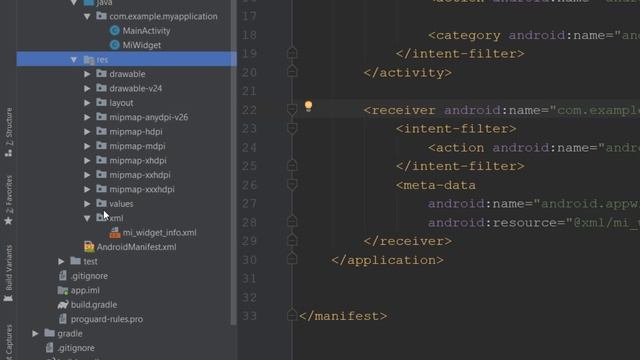640x360 pixels.
Task: Click the fold marker at line 19
Action: tap(292, 53)
